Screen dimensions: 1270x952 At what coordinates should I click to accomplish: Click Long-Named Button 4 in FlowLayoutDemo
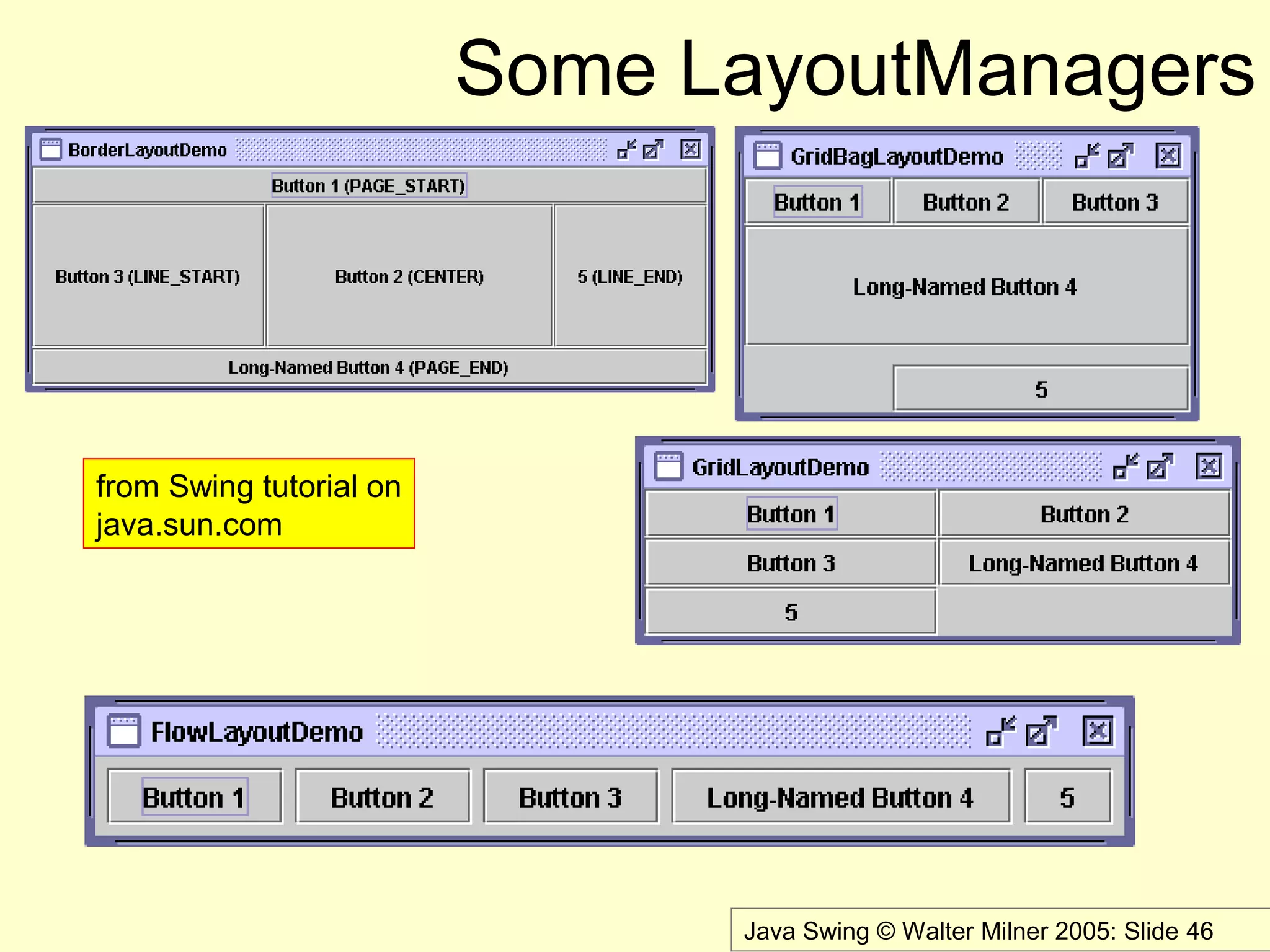(x=841, y=796)
